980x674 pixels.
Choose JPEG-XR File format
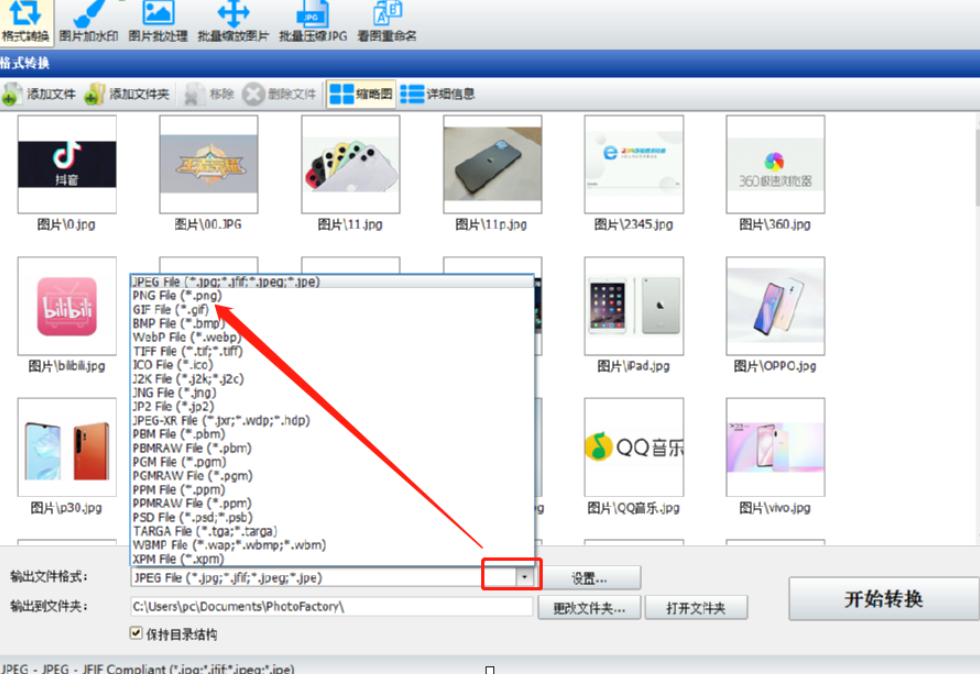click(x=332, y=420)
